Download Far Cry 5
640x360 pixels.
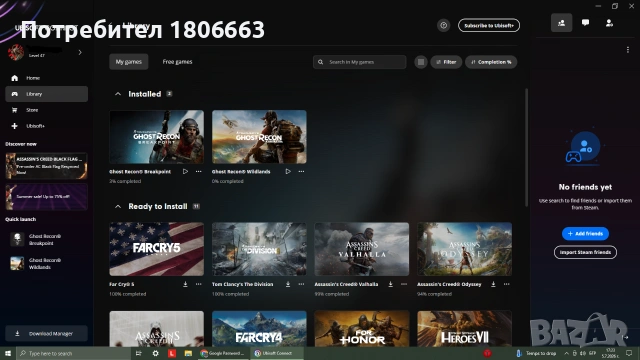tap(185, 284)
